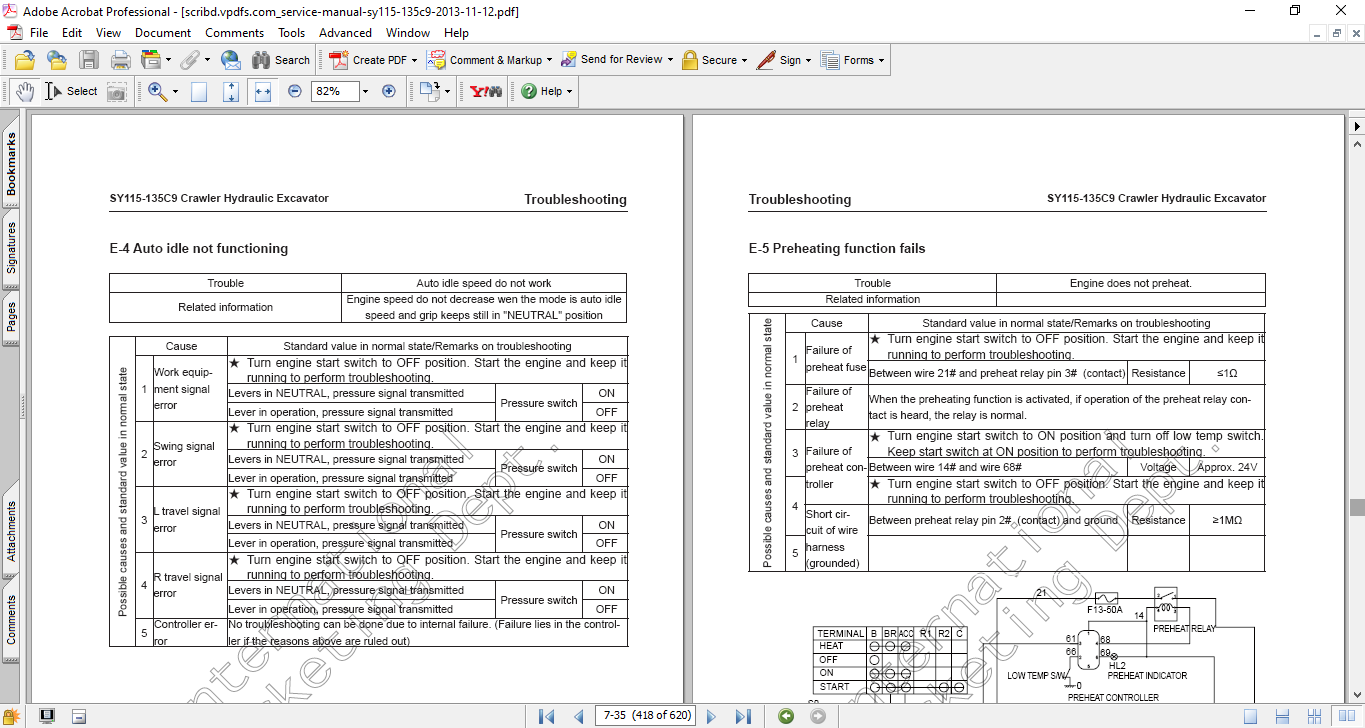Open the Bookmarks side tab
1365x728 pixels.
11,165
